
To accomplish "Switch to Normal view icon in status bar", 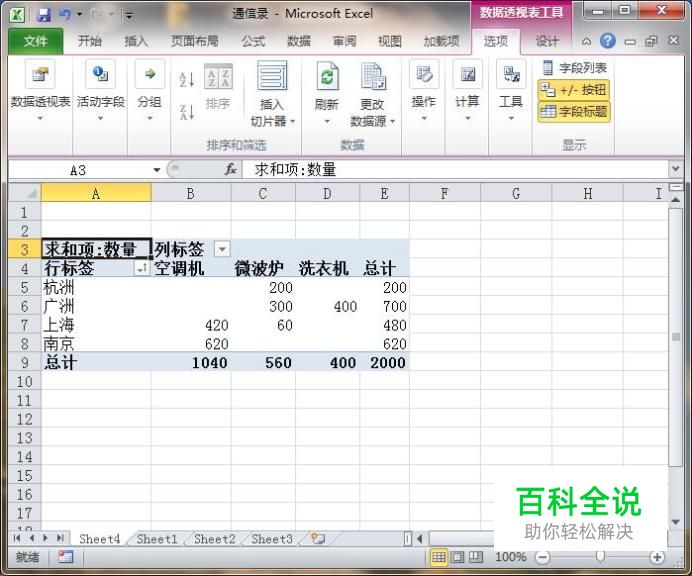I will [439, 557].
